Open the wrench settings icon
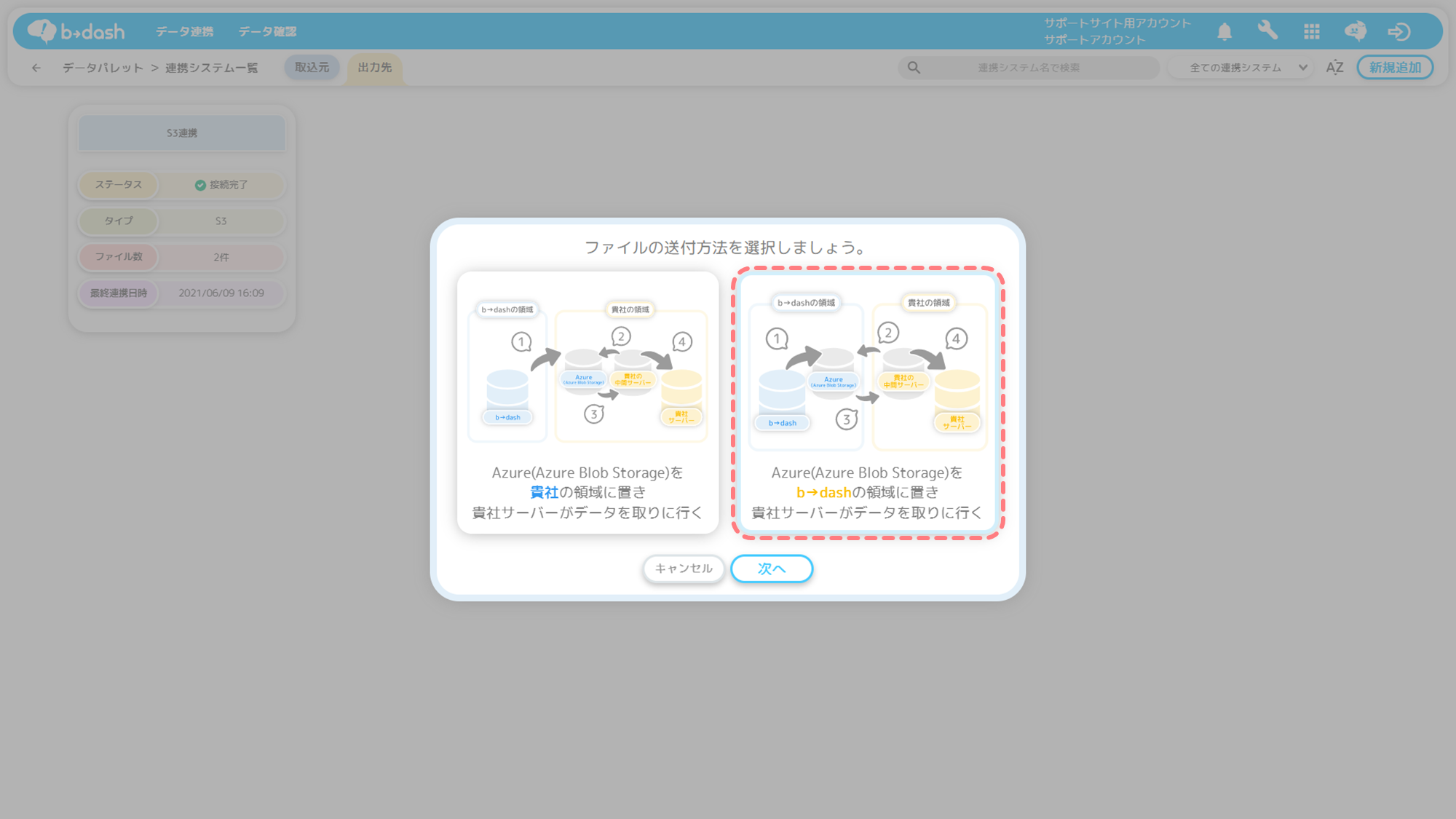Viewport: 1456px width, 819px height. point(1267,31)
